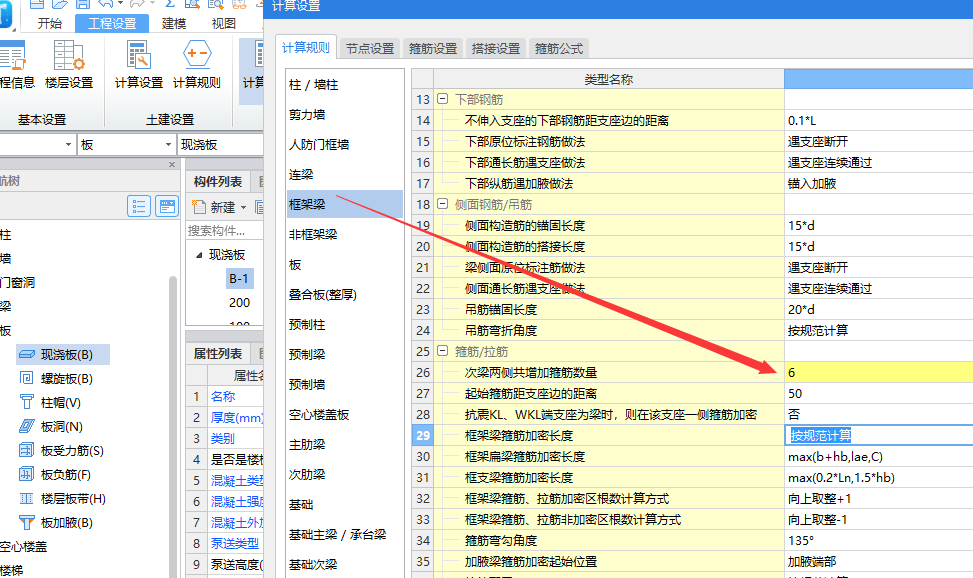Open the 视图 ribbon tab

(x=223, y=24)
